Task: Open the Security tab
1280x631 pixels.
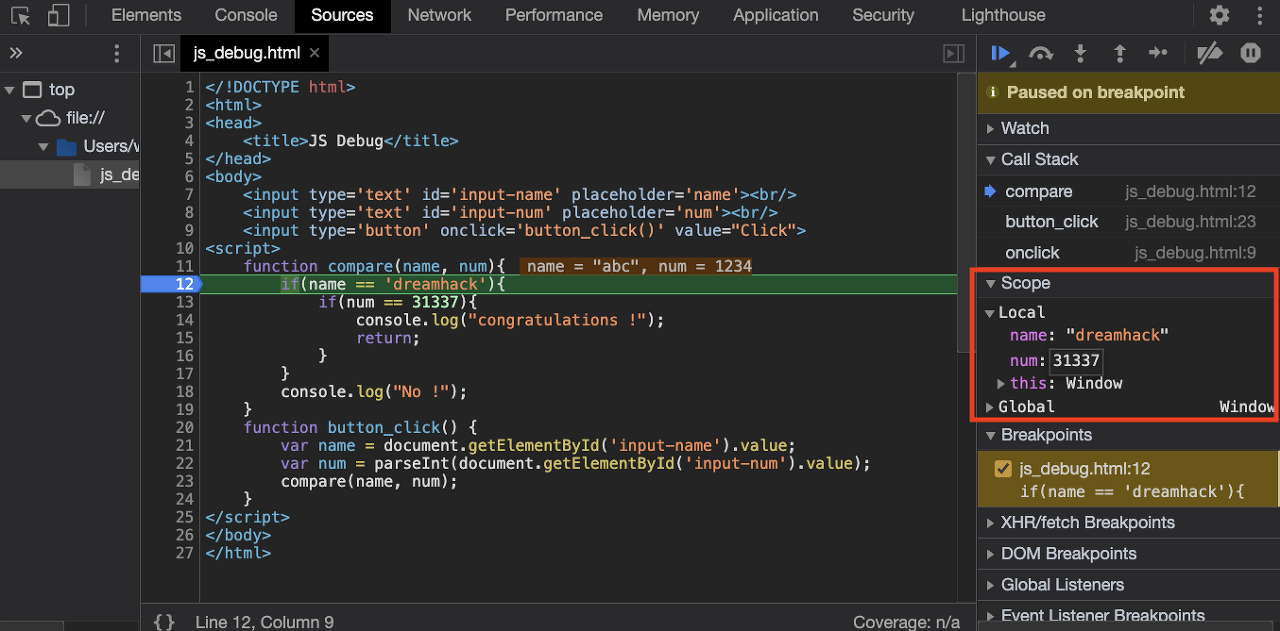Action: pyautogui.click(x=883, y=15)
